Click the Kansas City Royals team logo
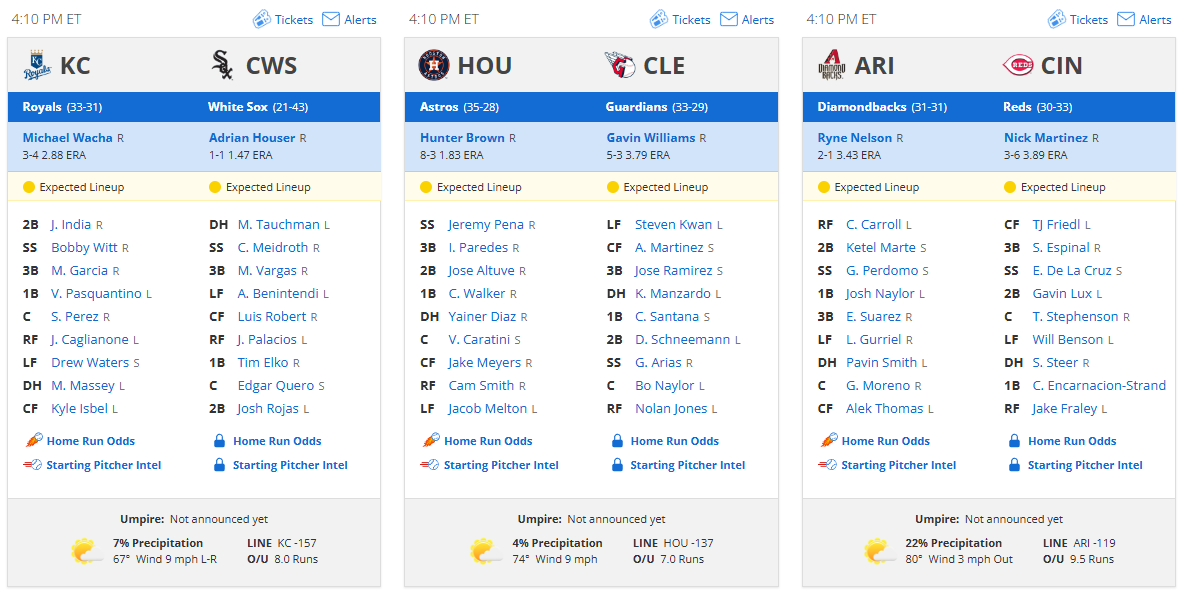Screen dimensions: 1187x596 37,65
